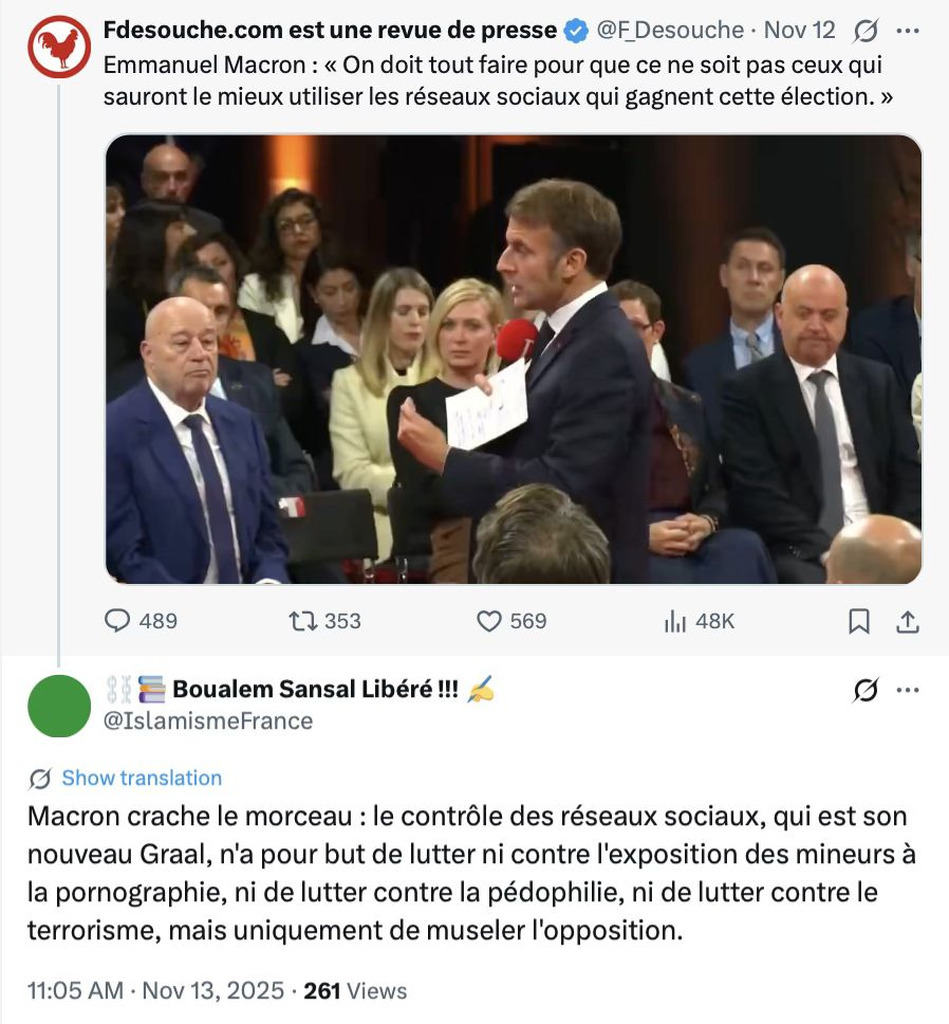This screenshot has width=949, height=1024.
Task: Bookmark the Fdesouche post
Action: pos(858,621)
